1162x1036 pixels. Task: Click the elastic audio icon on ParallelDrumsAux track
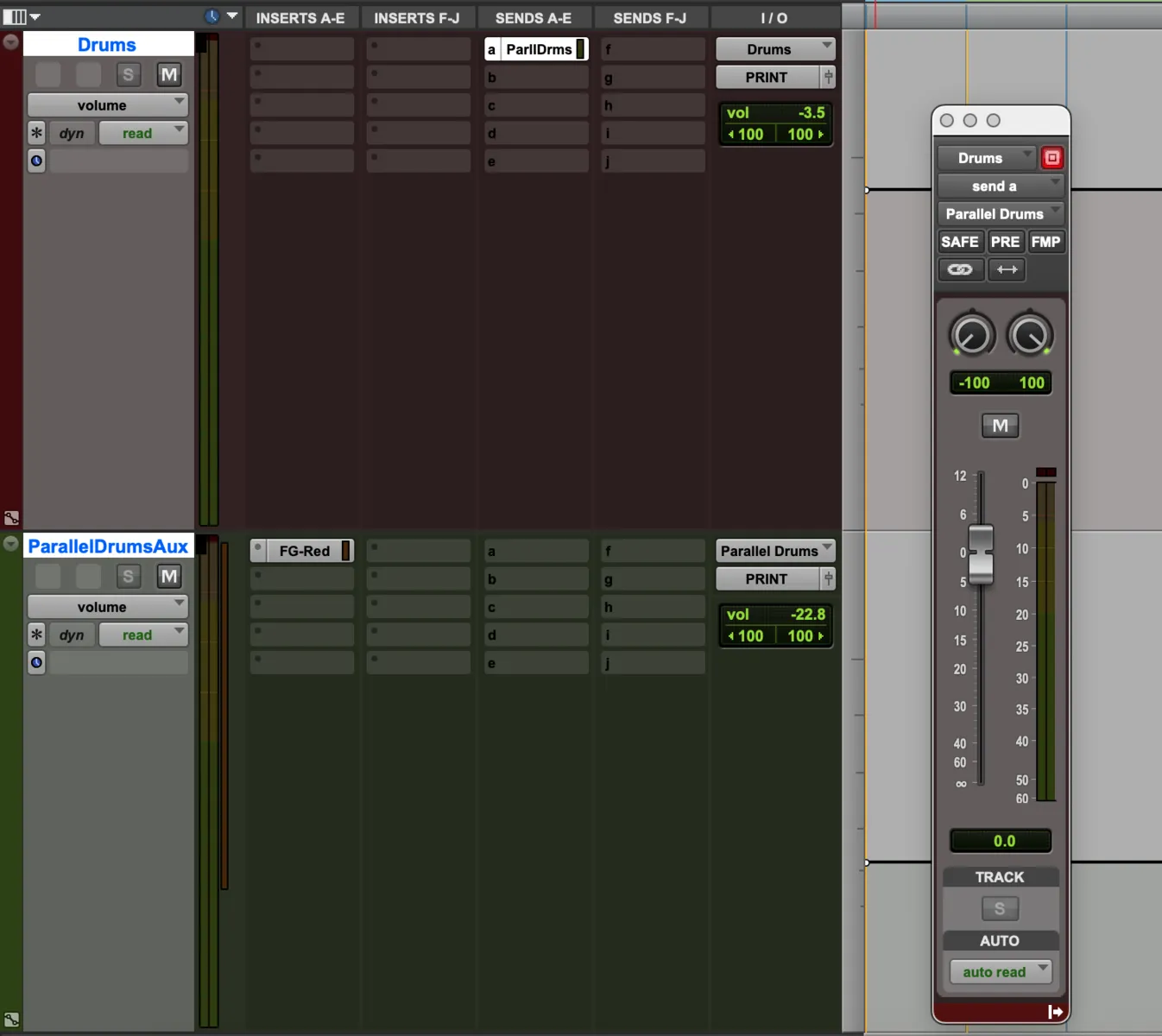coord(11,1018)
